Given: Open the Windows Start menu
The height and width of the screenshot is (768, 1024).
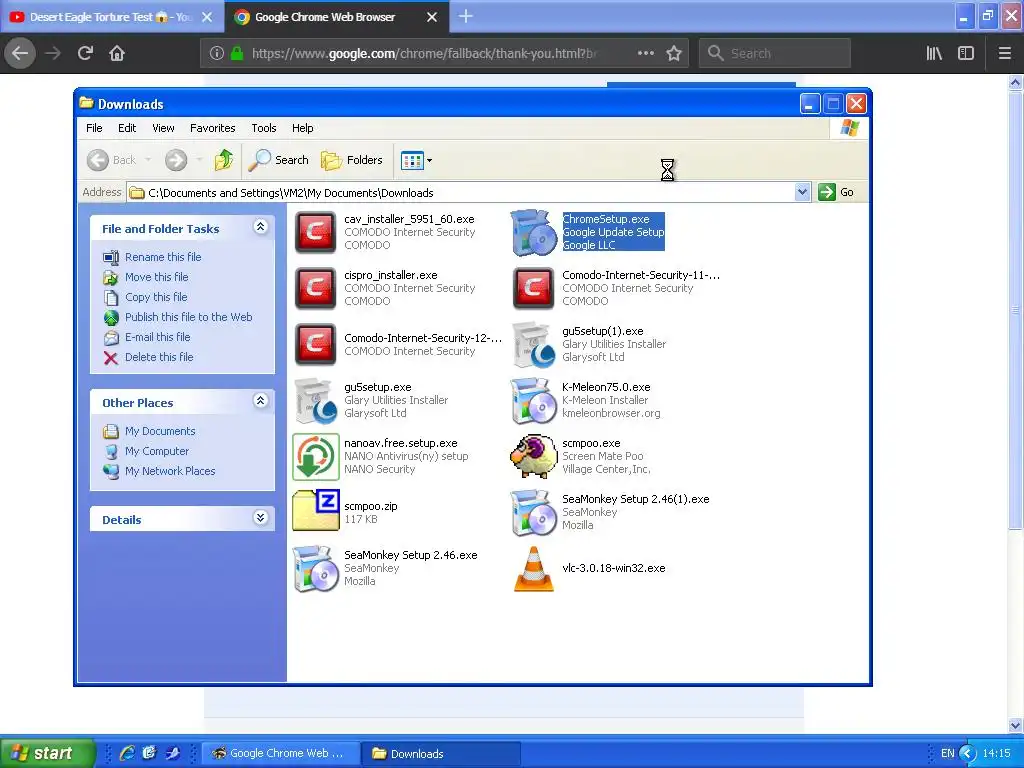Looking at the screenshot, I should 47,753.
